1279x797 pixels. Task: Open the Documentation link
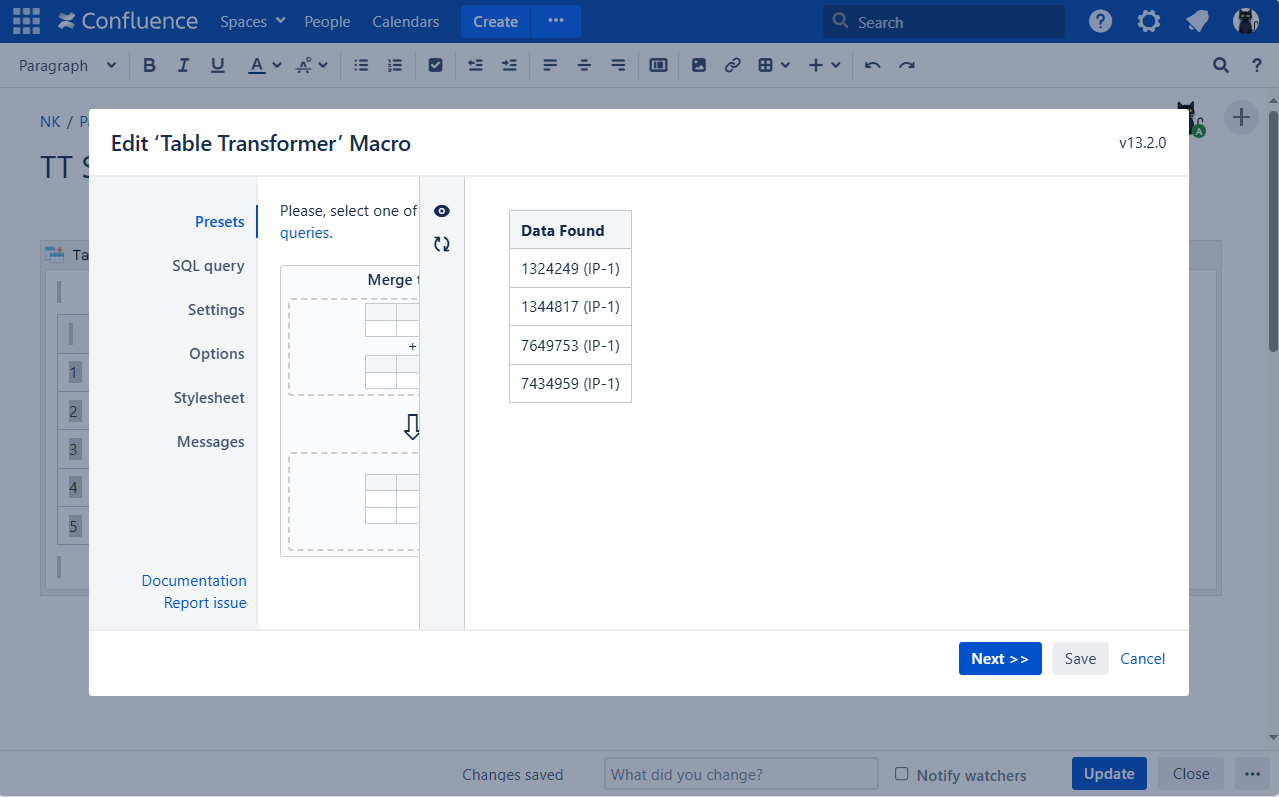pos(194,581)
